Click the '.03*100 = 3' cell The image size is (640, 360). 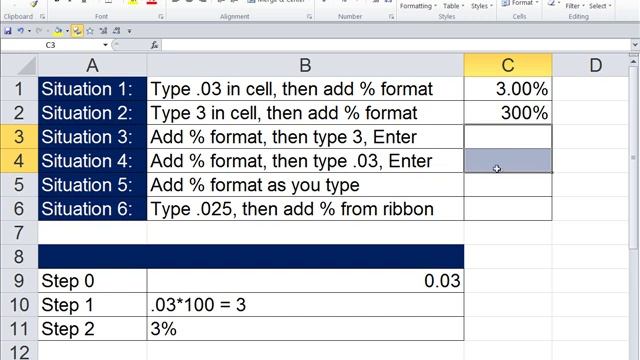coord(305,305)
